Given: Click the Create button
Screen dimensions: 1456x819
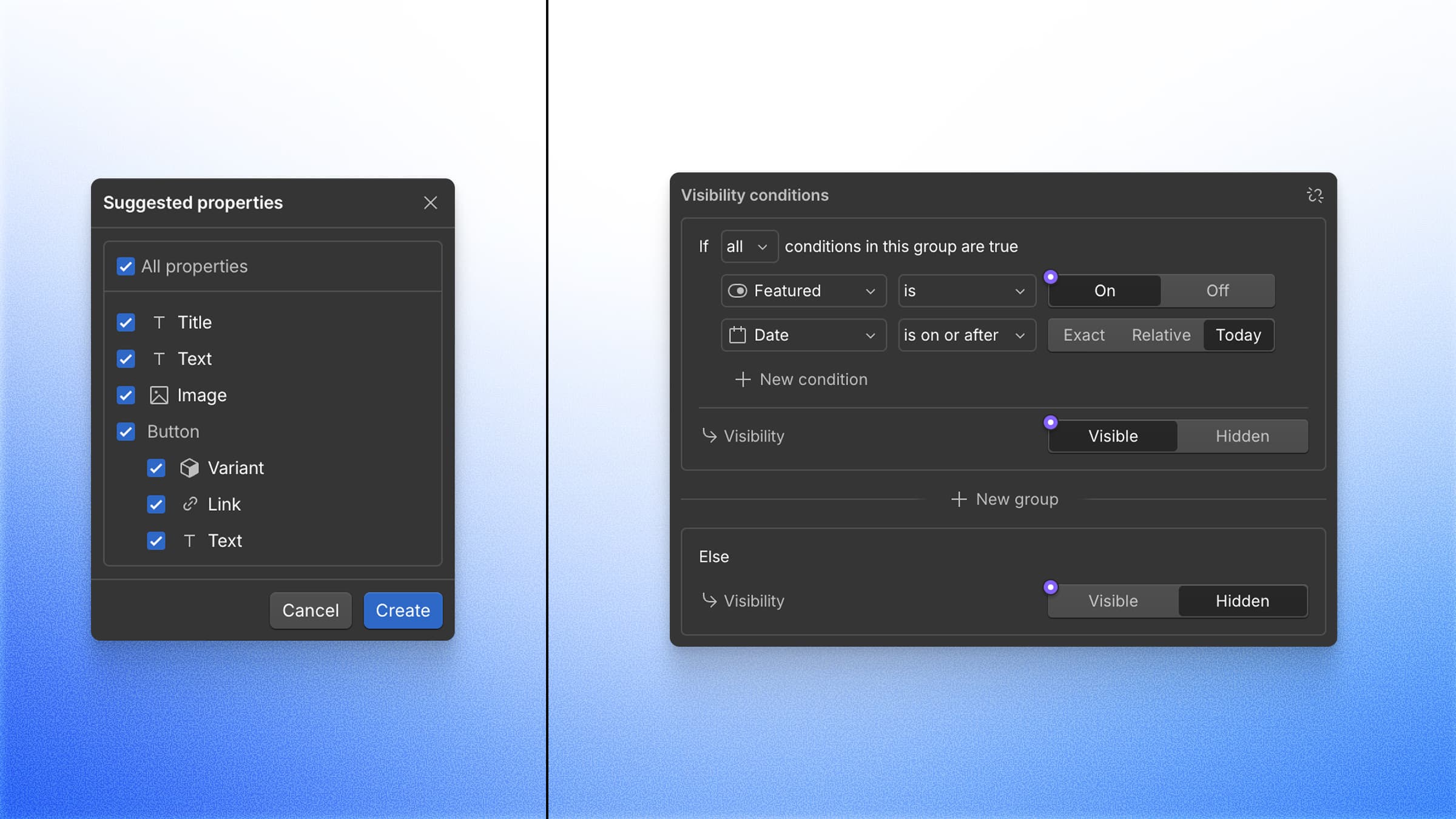Looking at the screenshot, I should pos(402,610).
